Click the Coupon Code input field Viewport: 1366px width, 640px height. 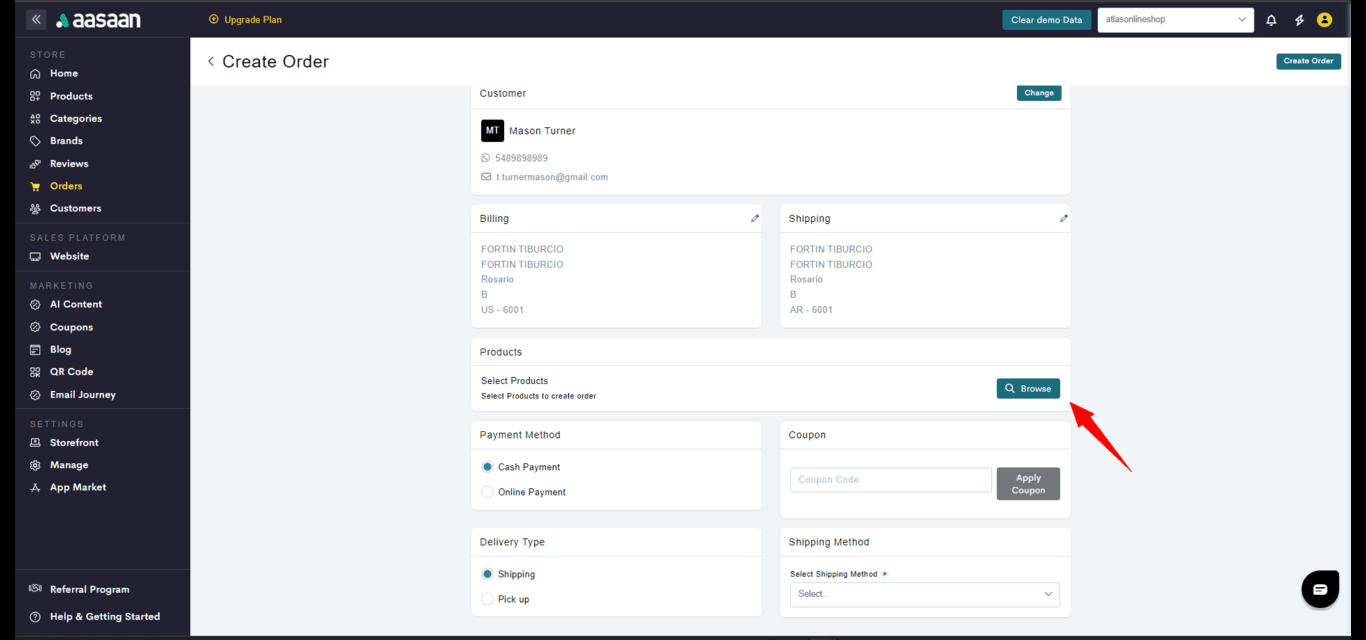(890, 480)
